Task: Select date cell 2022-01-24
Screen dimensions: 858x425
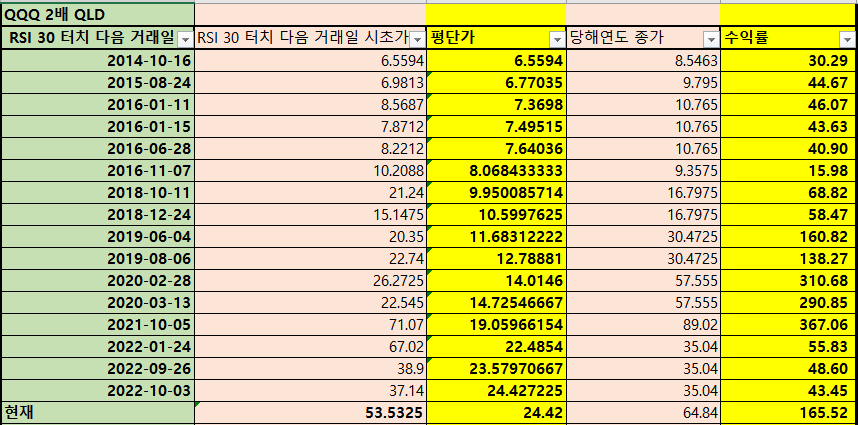Action: pyautogui.click(x=98, y=347)
